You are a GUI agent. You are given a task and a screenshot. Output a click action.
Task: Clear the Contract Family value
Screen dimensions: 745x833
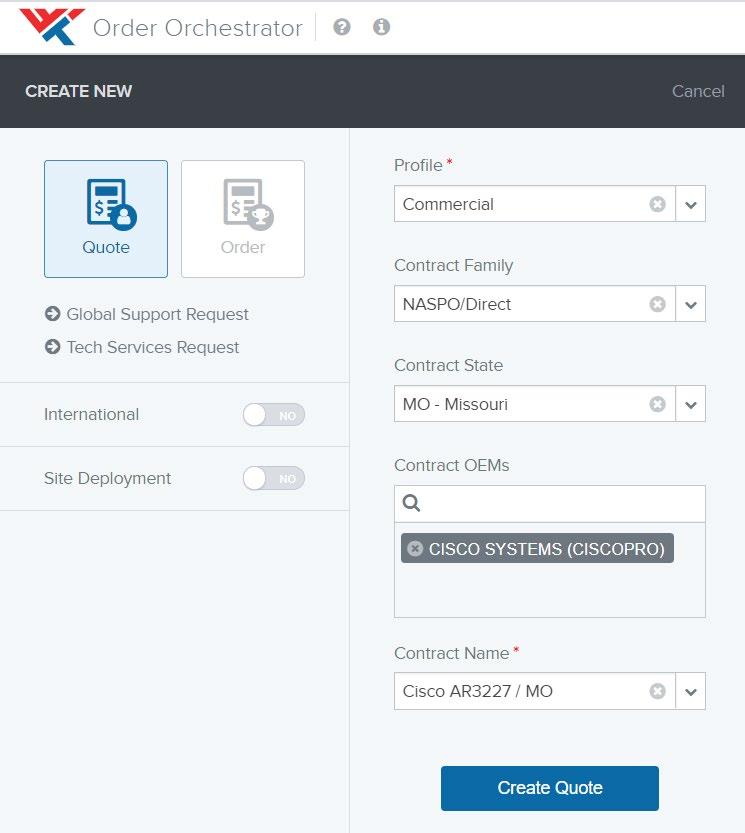click(x=657, y=304)
